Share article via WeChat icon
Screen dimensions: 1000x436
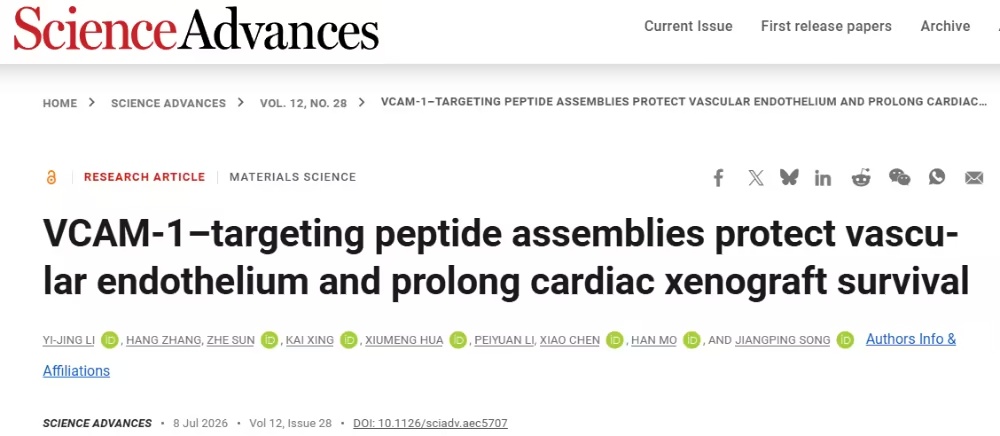[x=900, y=177]
